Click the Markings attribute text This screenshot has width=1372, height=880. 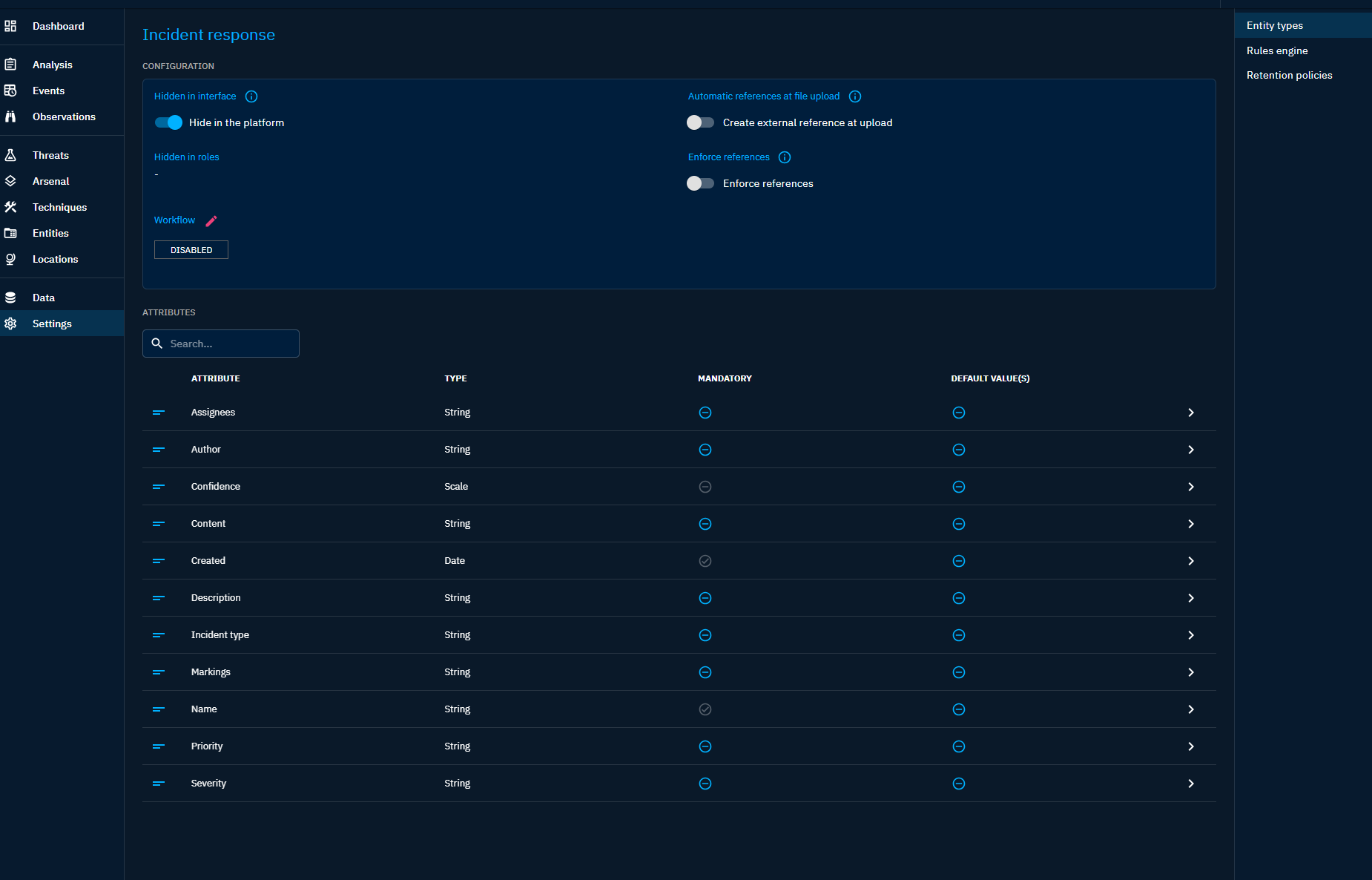[x=211, y=672]
